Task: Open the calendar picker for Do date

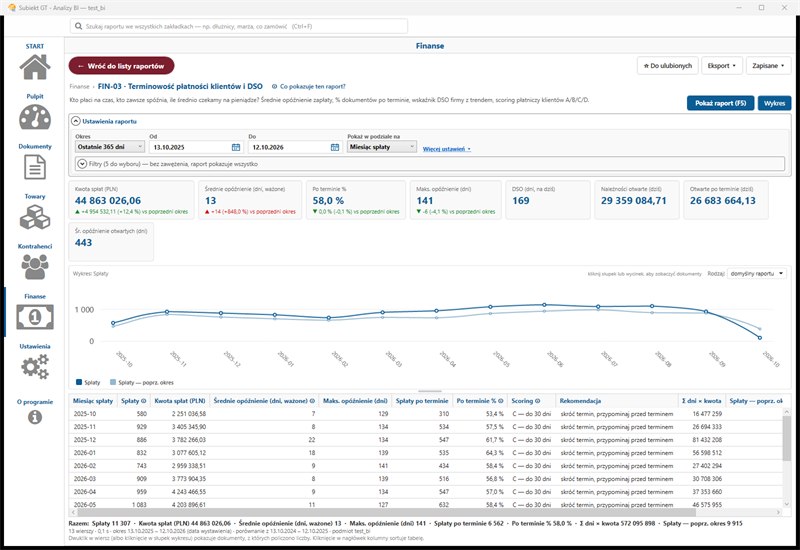Action: click(x=335, y=147)
